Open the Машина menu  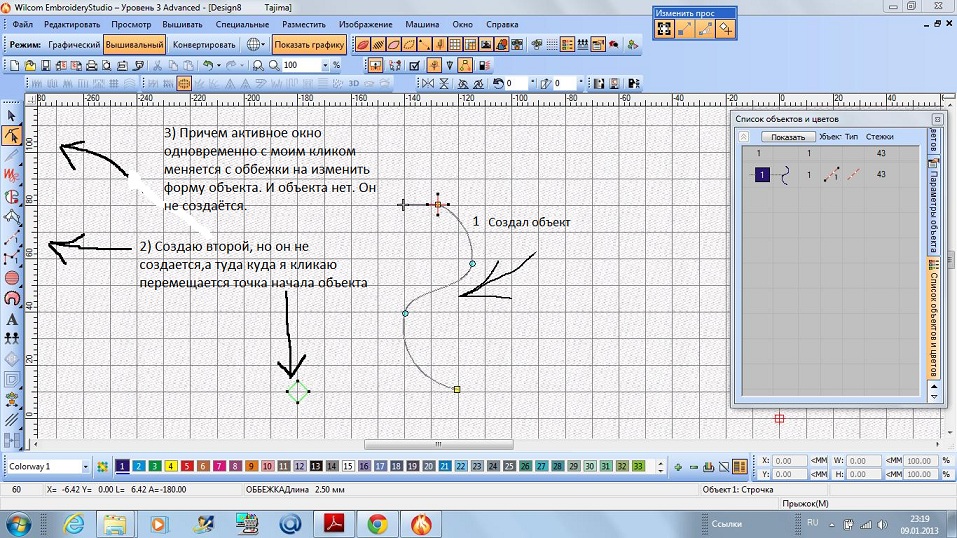tap(422, 24)
